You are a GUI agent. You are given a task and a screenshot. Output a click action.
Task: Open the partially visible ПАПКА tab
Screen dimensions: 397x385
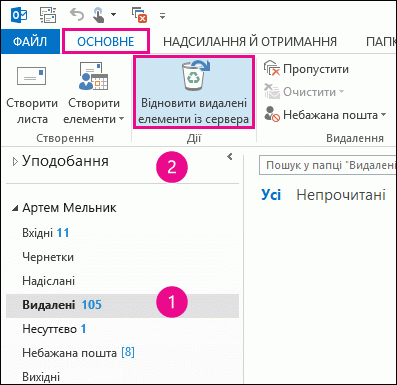click(381, 42)
